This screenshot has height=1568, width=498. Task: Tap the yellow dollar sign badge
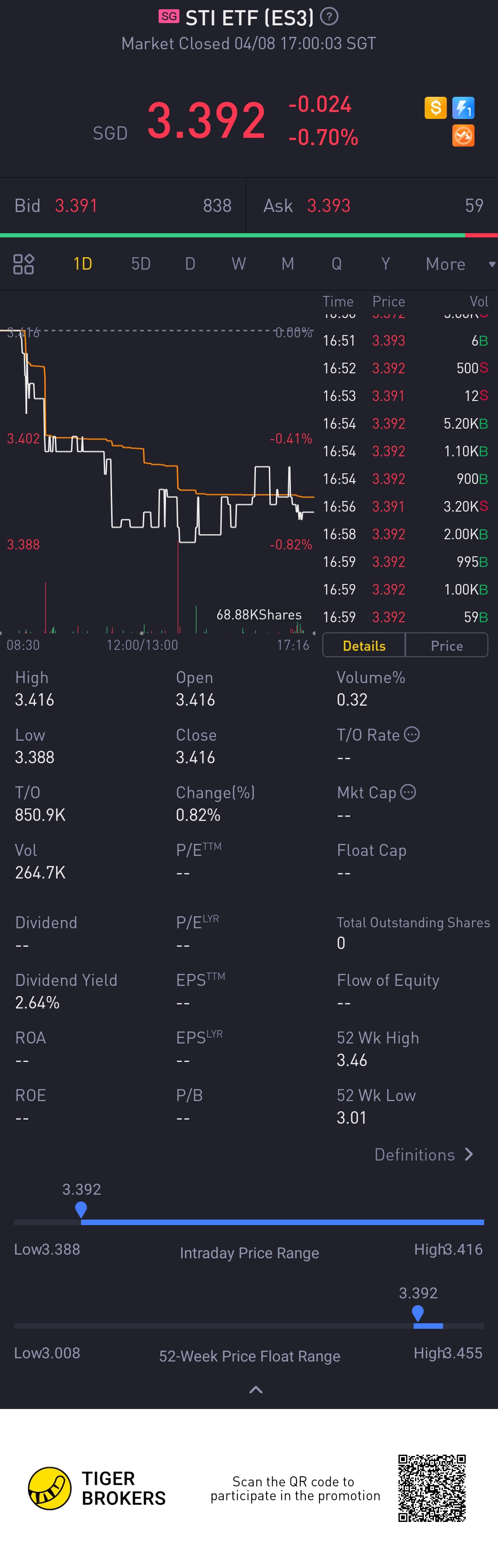click(435, 108)
